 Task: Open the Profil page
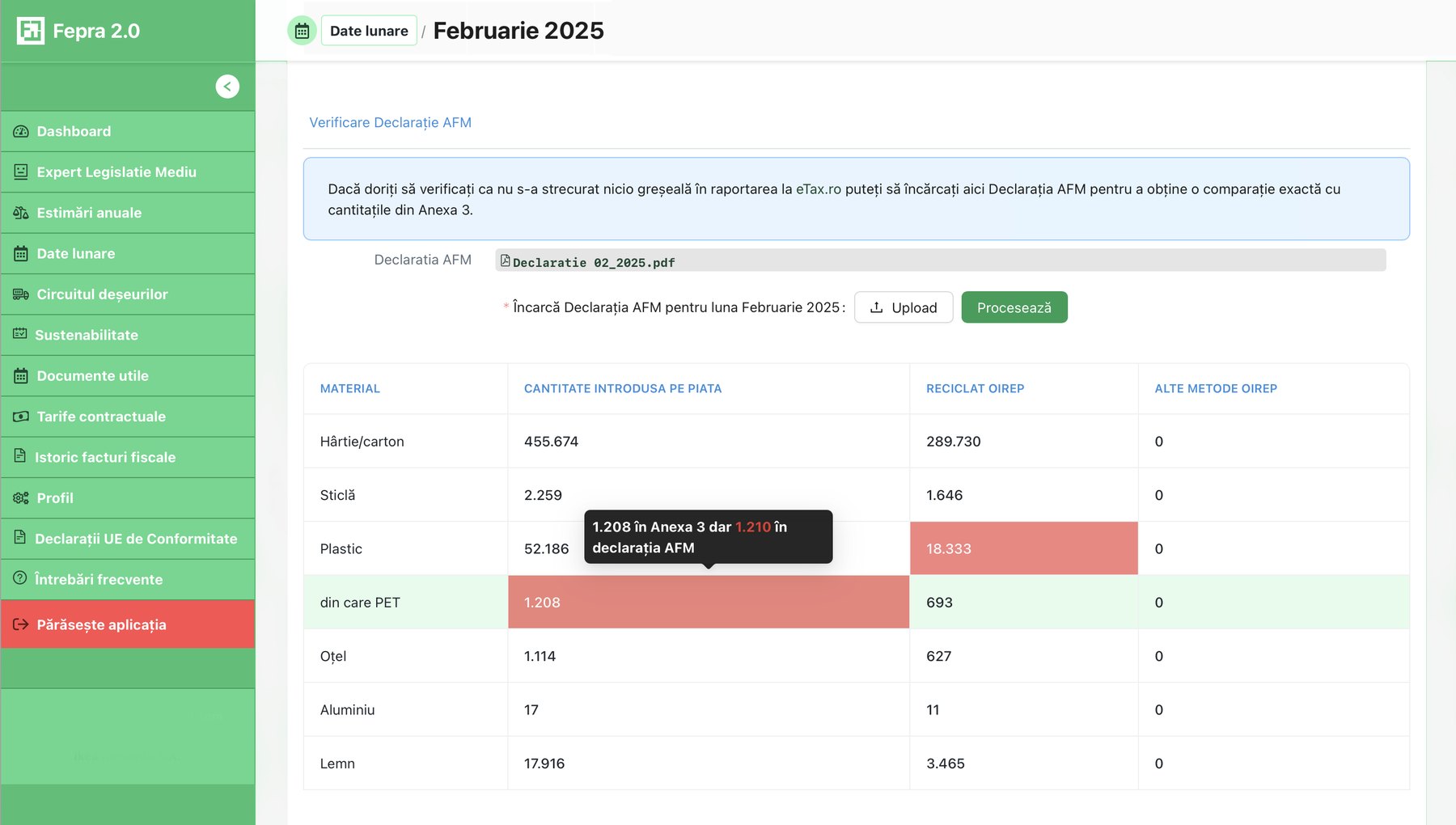point(128,498)
